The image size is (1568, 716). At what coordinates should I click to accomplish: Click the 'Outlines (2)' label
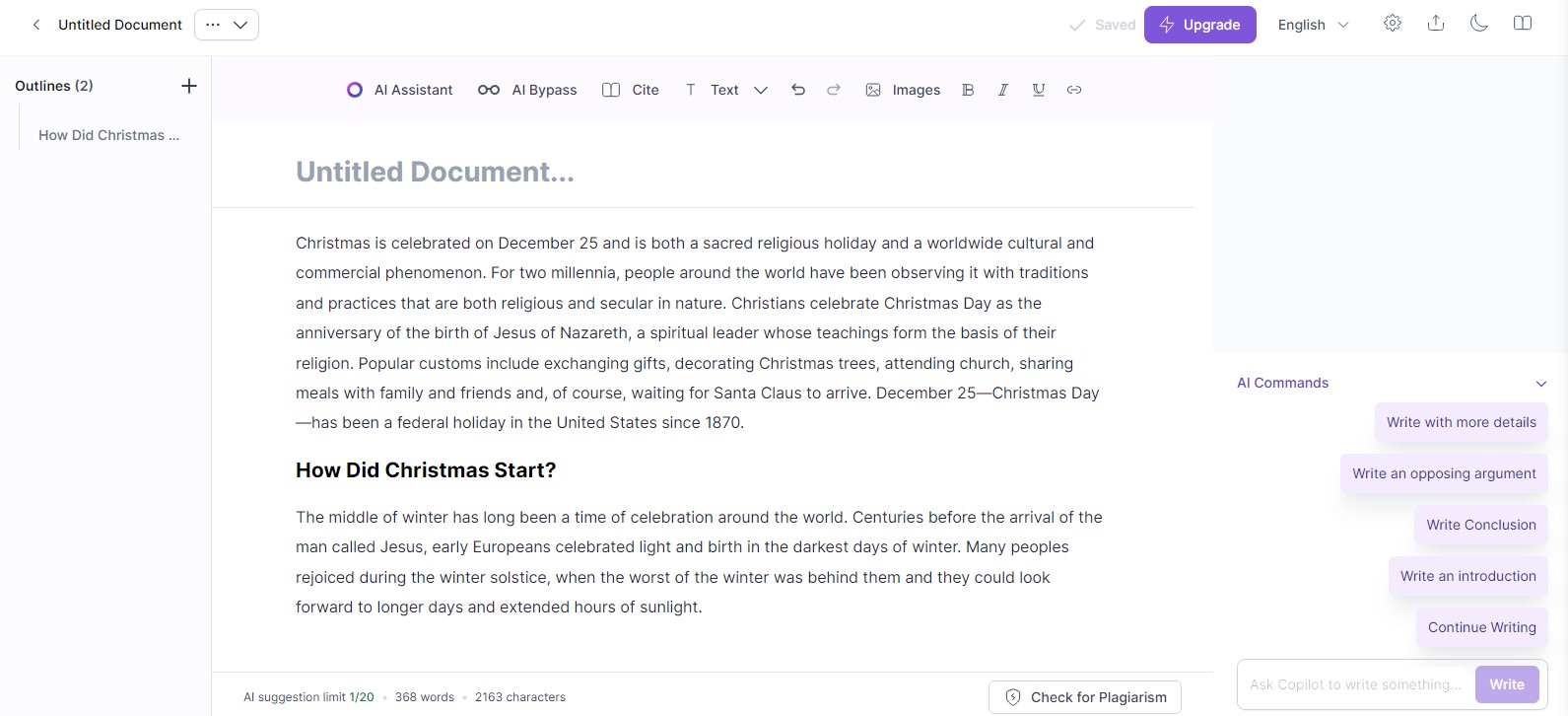54,86
